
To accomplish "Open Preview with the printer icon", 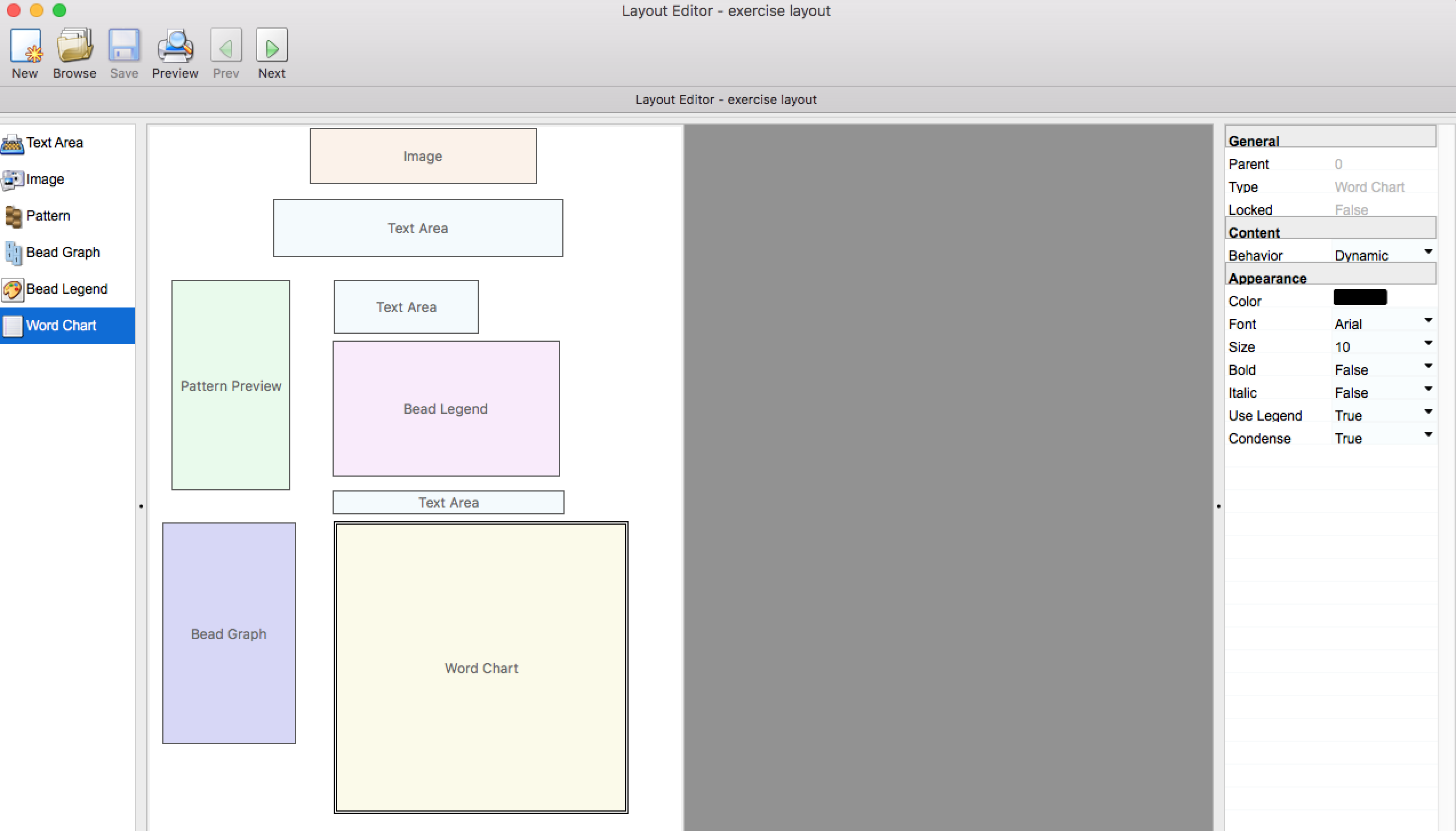I will point(175,45).
